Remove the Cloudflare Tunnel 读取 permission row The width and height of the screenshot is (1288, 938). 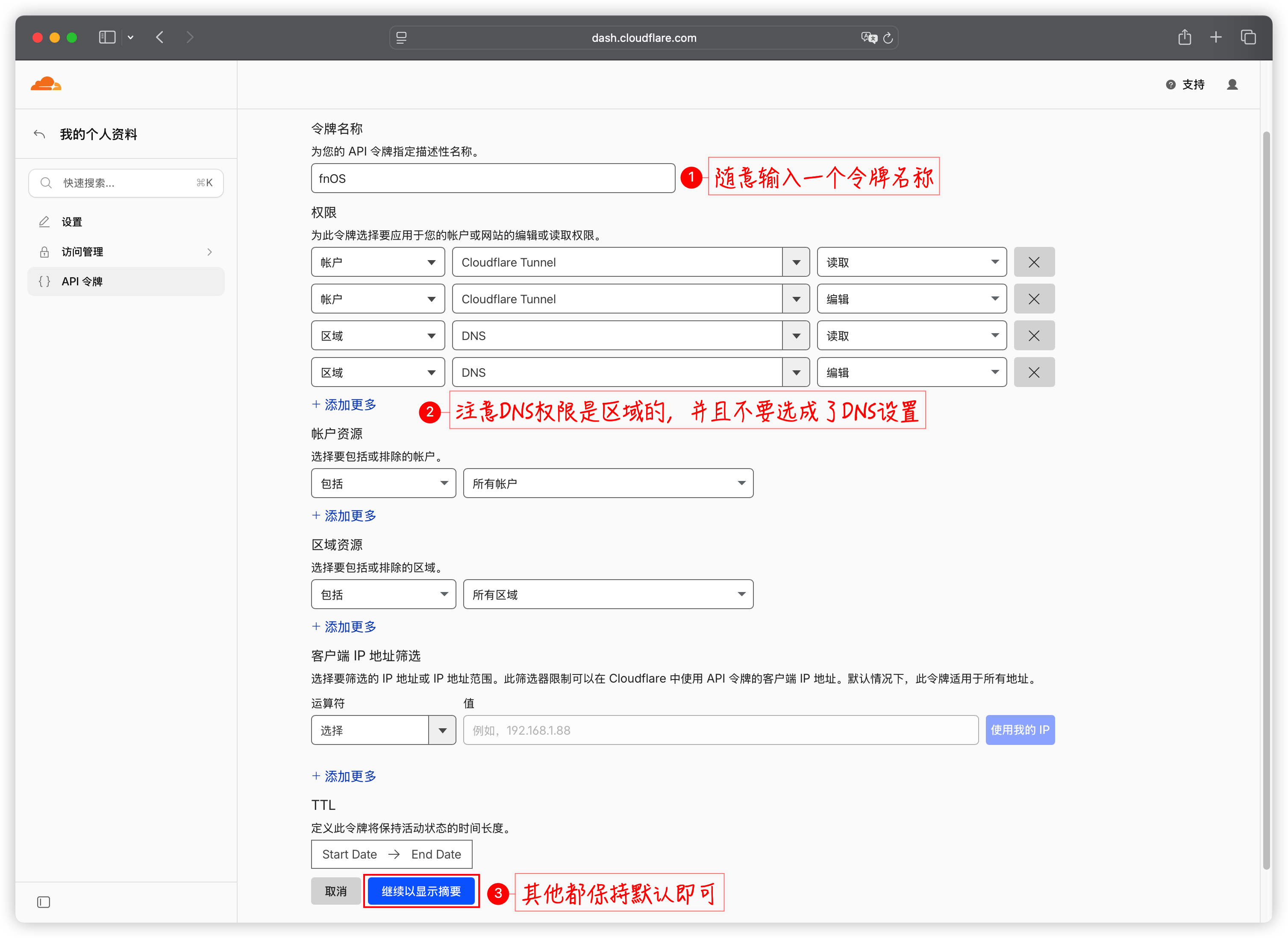(x=1034, y=262)
